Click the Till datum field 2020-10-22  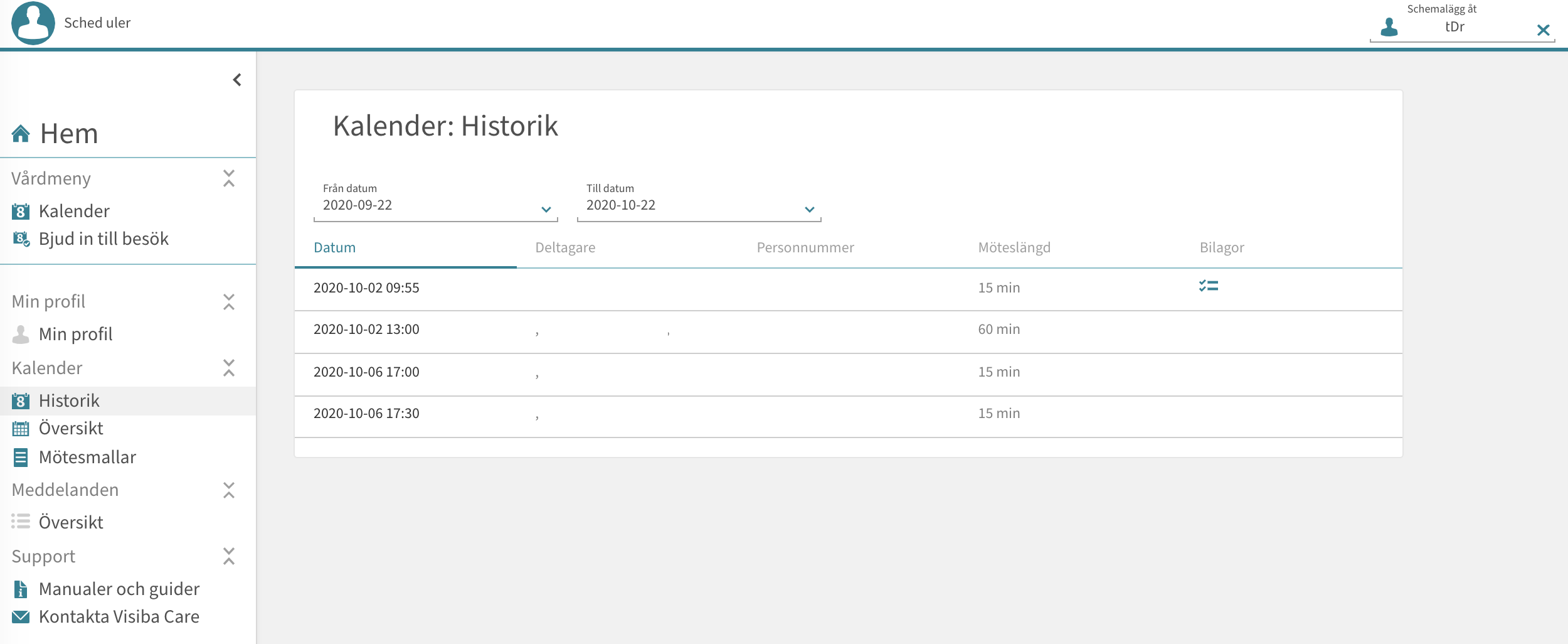699,202
